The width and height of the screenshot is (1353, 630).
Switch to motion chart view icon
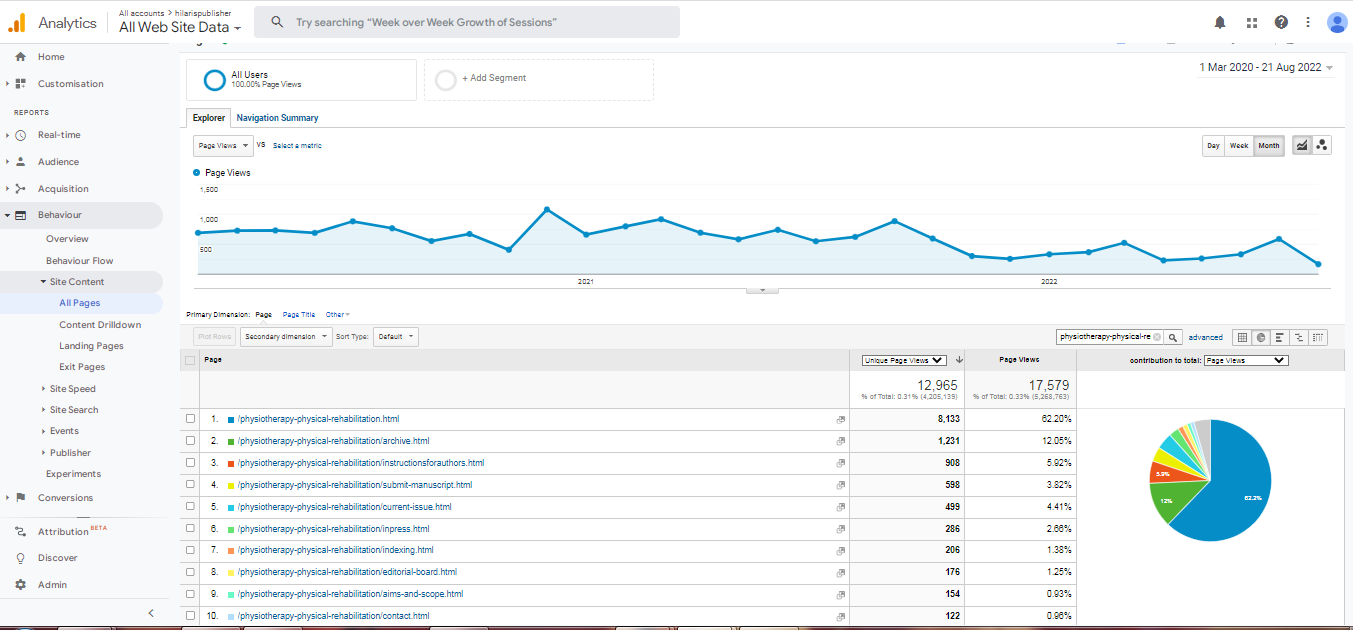pos(1322,146)
